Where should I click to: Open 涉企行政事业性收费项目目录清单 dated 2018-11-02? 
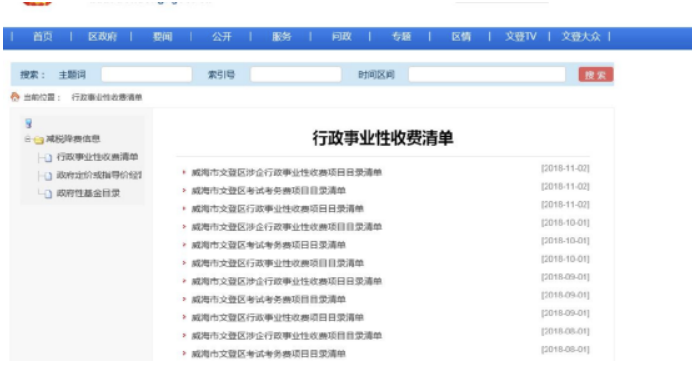point(286,173)
